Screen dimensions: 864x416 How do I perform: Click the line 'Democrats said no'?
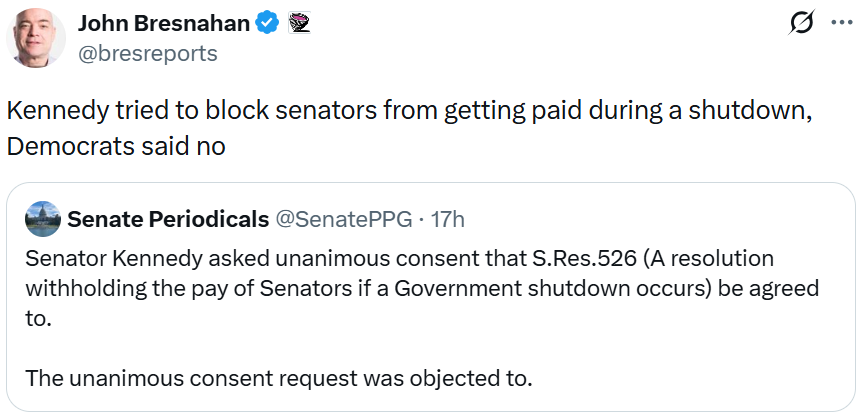[x=117, y=145]
